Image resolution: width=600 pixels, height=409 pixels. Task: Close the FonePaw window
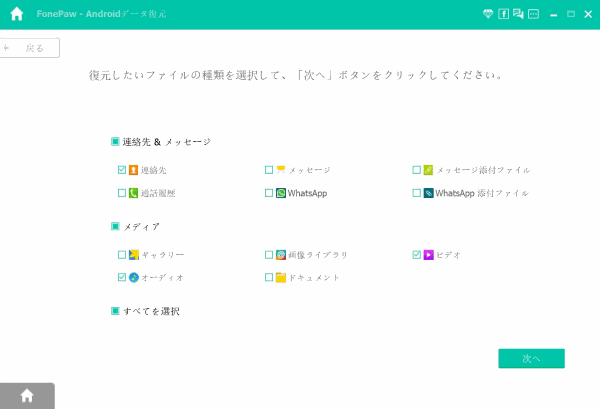coord(588,15)
